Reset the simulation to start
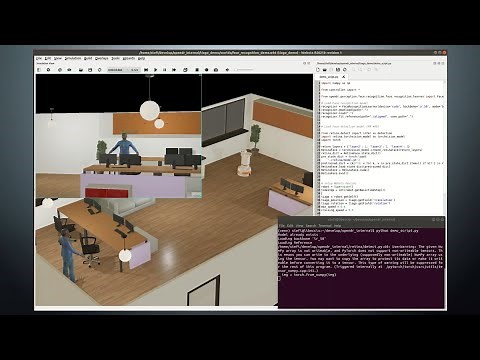 point(146,70)
